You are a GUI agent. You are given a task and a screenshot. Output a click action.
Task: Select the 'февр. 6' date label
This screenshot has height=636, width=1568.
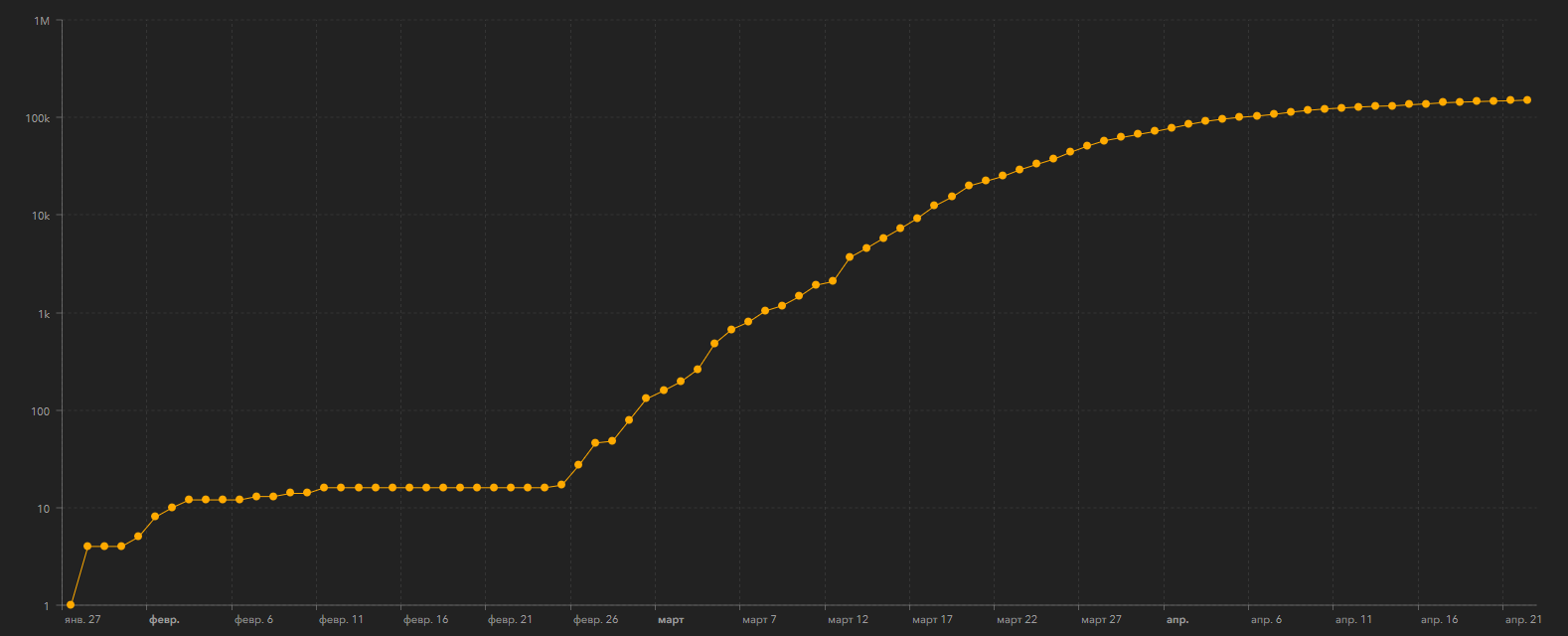point(253,620)
